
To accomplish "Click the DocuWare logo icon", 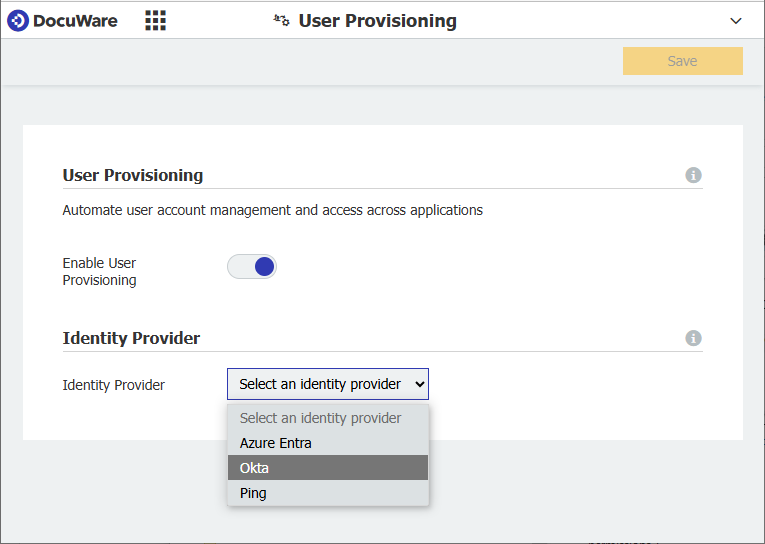I will [x=18, y=21].
